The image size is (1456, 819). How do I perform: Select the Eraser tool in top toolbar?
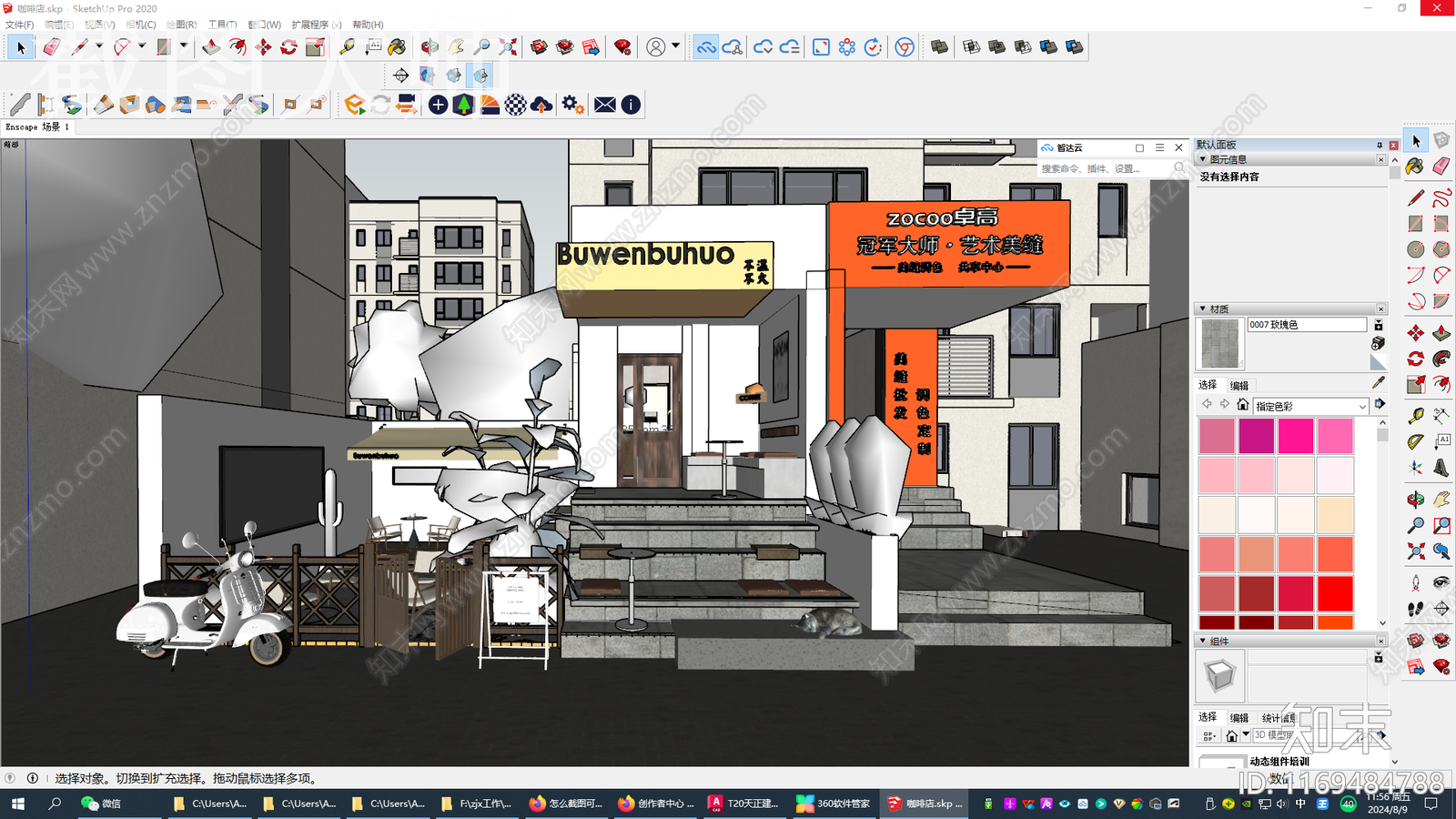pyautogui.click(x=51, y=46)
